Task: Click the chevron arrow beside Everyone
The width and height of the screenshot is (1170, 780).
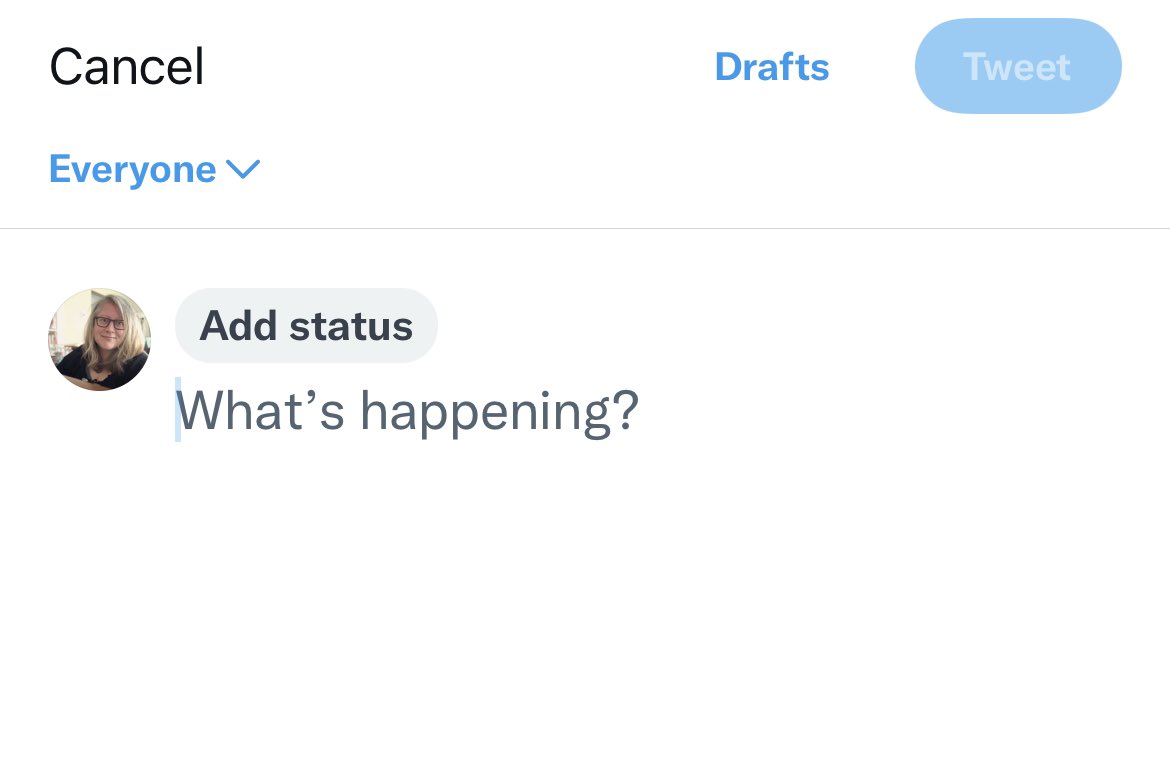Action: (243, 170)
